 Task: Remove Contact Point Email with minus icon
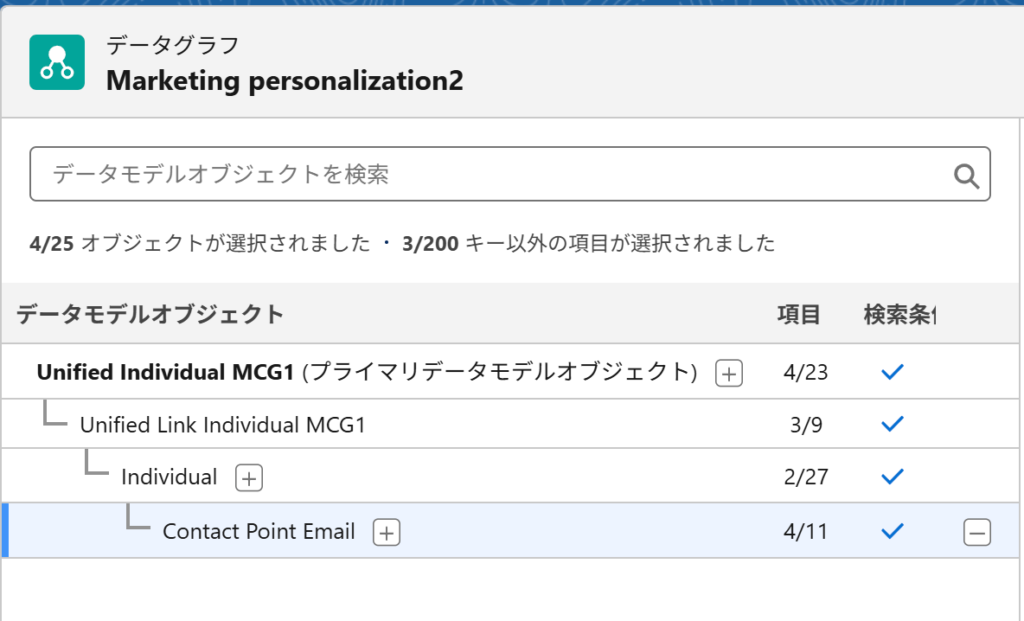[976, 532]
